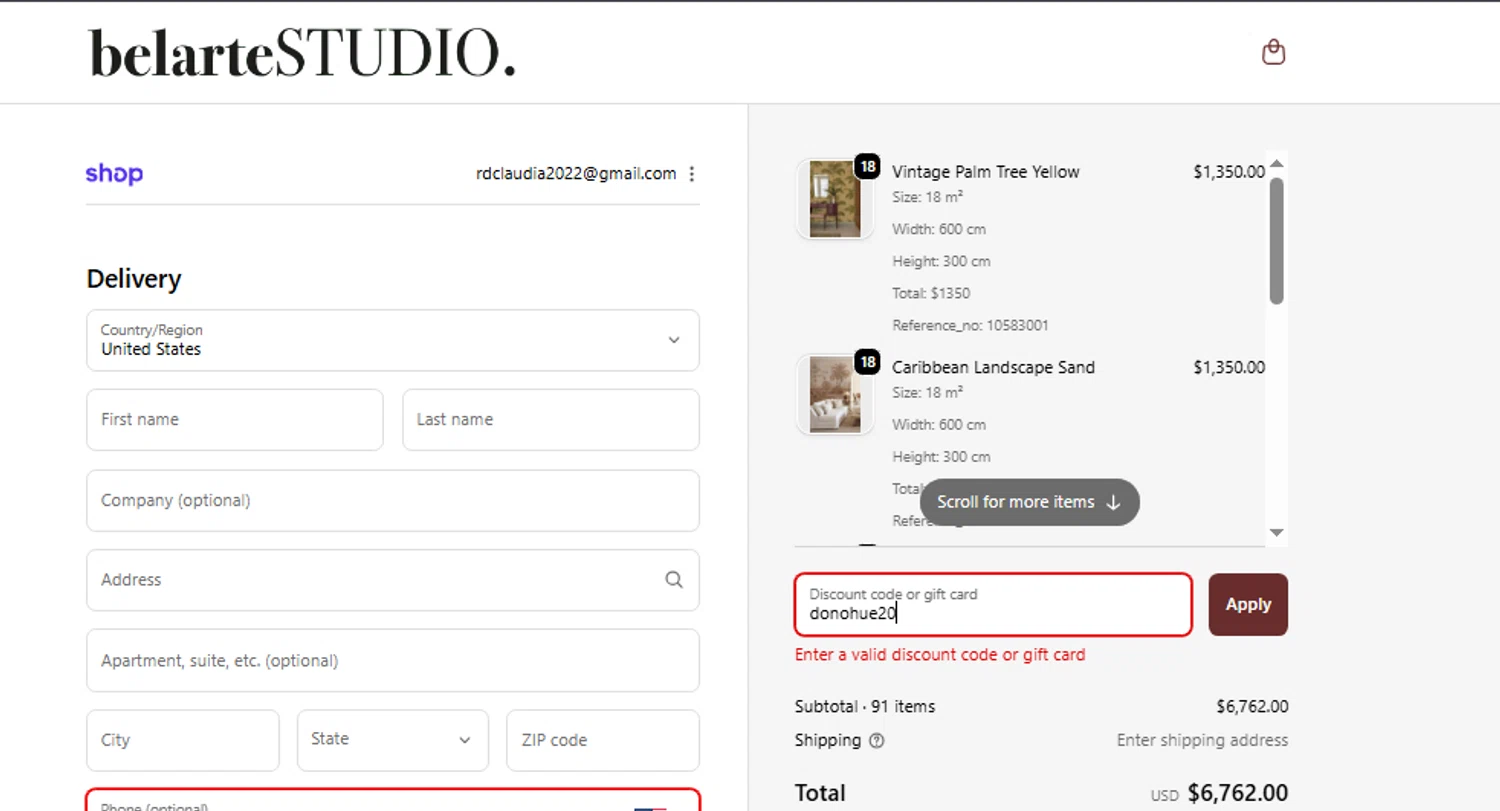The width and height of the screenshot is (1500, 811).
Task: Click the item list scrollbar thumb
Action: [x=1276, y=240]
